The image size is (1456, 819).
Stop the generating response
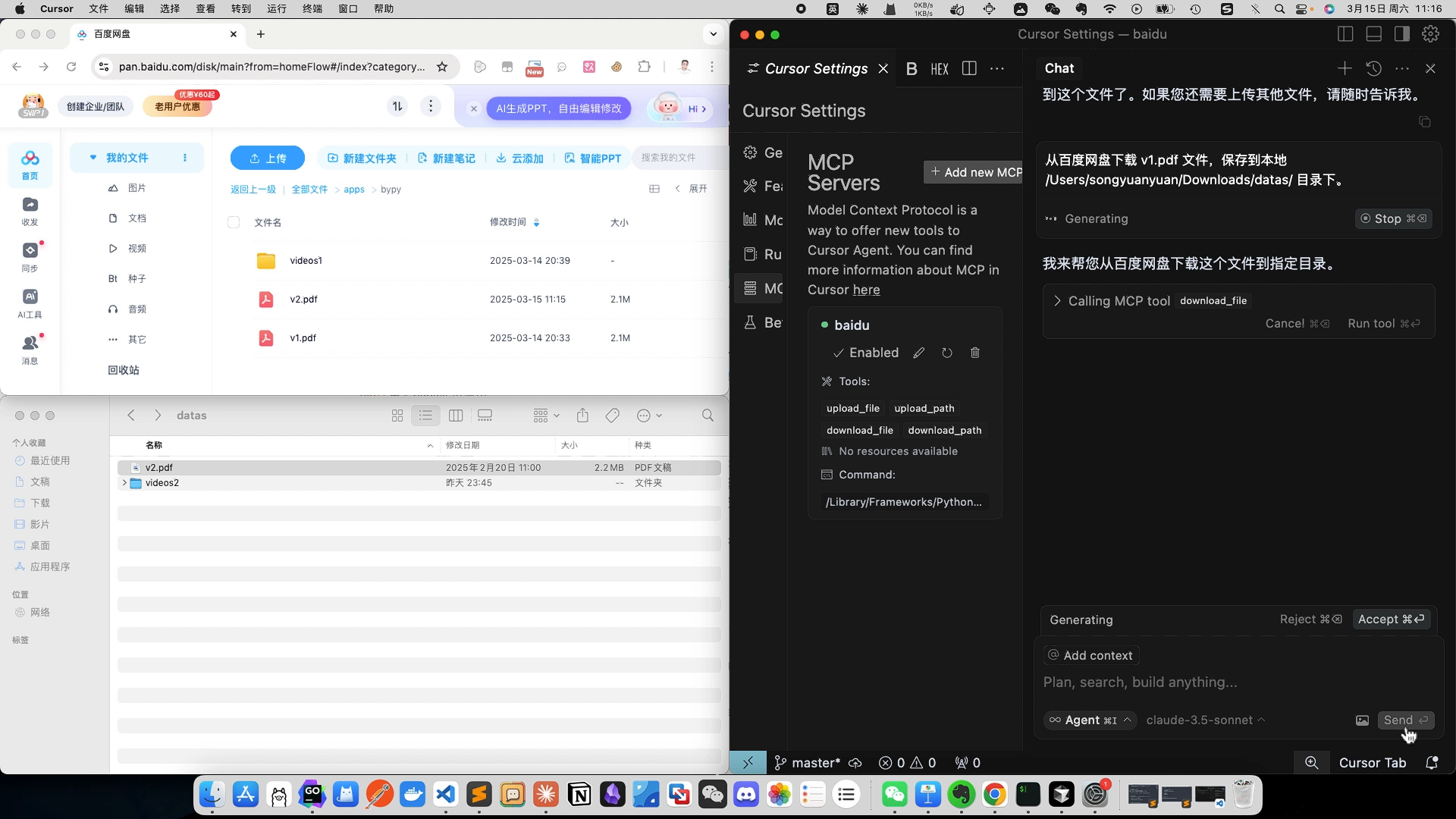point(1394,218)
